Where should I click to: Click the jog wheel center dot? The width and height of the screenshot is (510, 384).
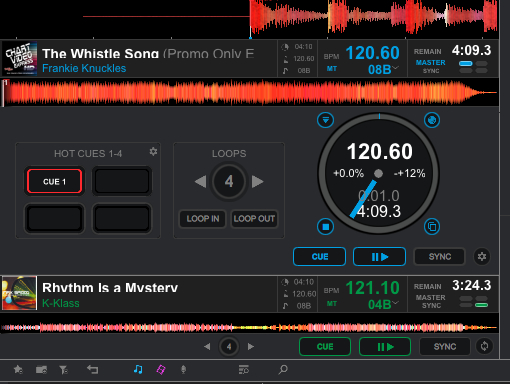point(378,173)
